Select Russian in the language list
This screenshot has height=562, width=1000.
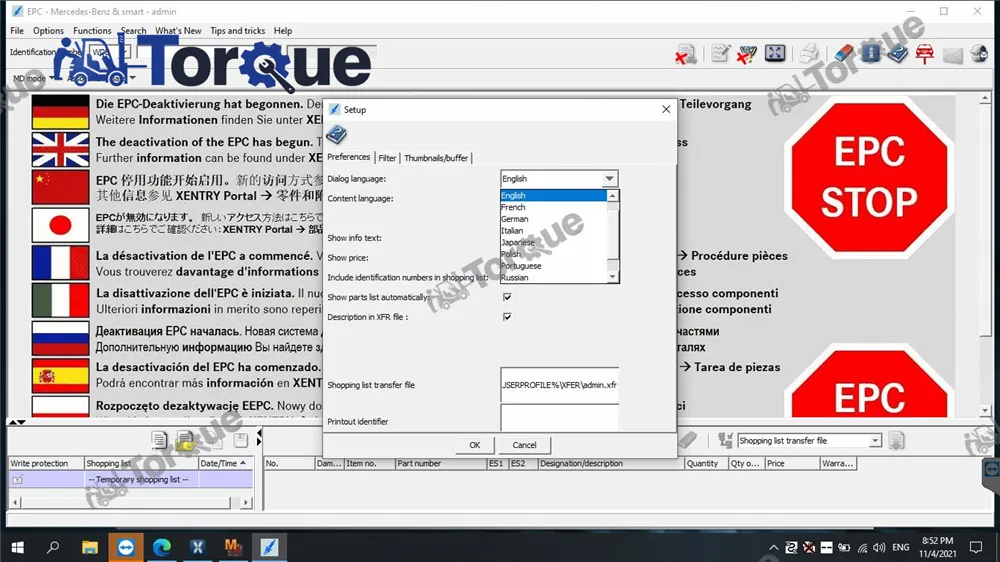point(553,277)
